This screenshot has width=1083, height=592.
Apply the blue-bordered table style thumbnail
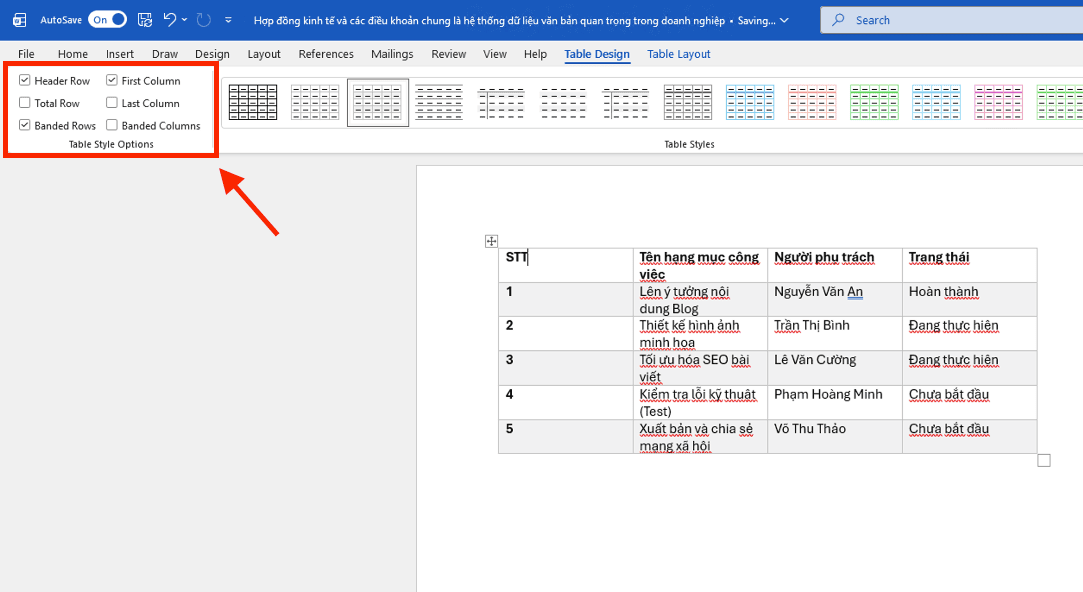click(749, 103)
